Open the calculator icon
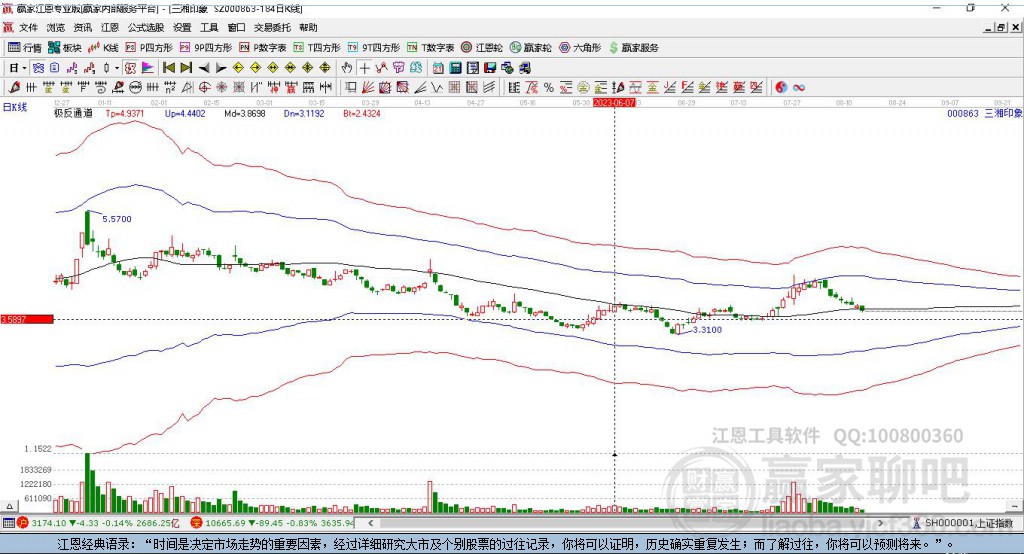This screenshot has width=1024, height=554. coord(455,68)
